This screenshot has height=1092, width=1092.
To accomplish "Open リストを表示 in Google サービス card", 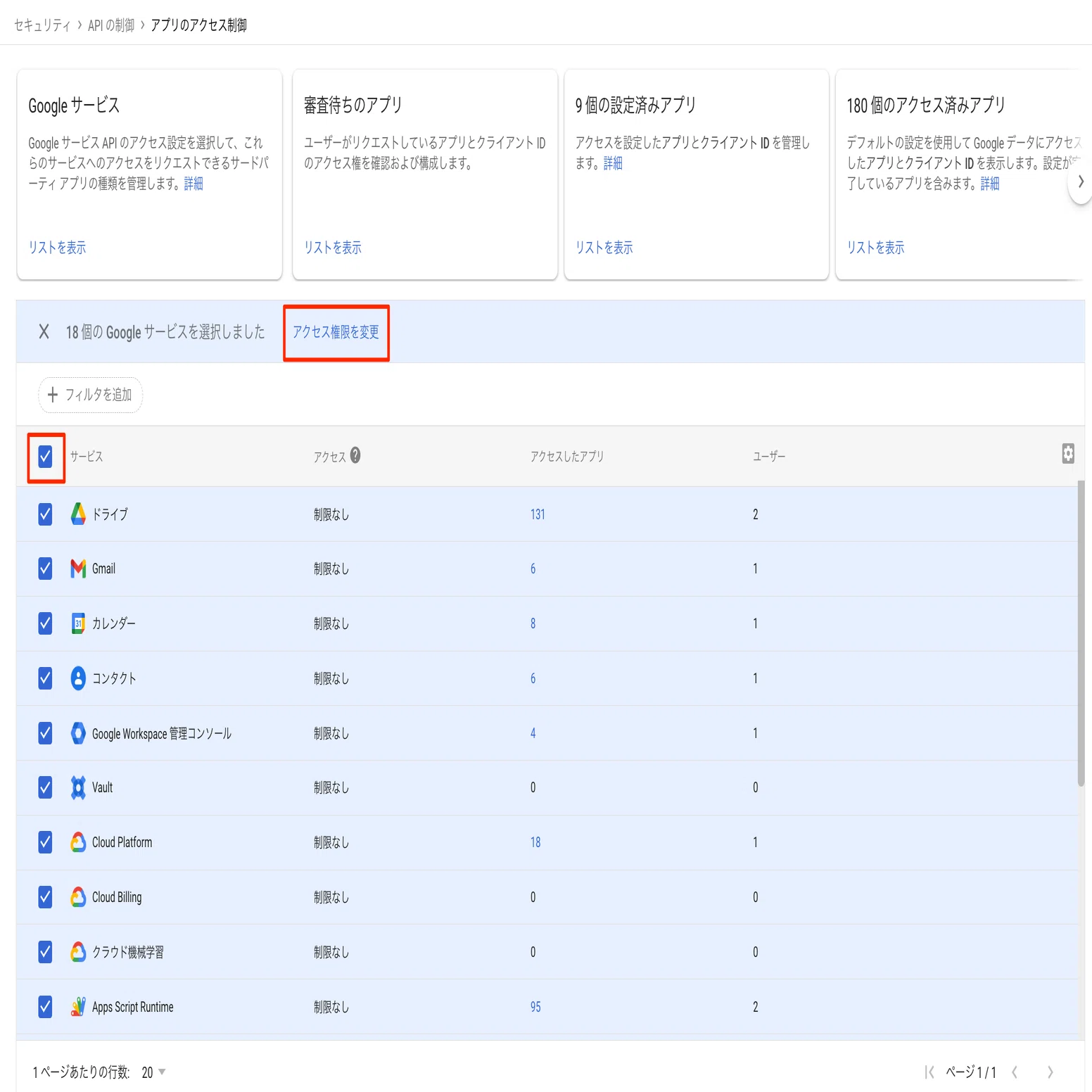I will pos(57,248).
